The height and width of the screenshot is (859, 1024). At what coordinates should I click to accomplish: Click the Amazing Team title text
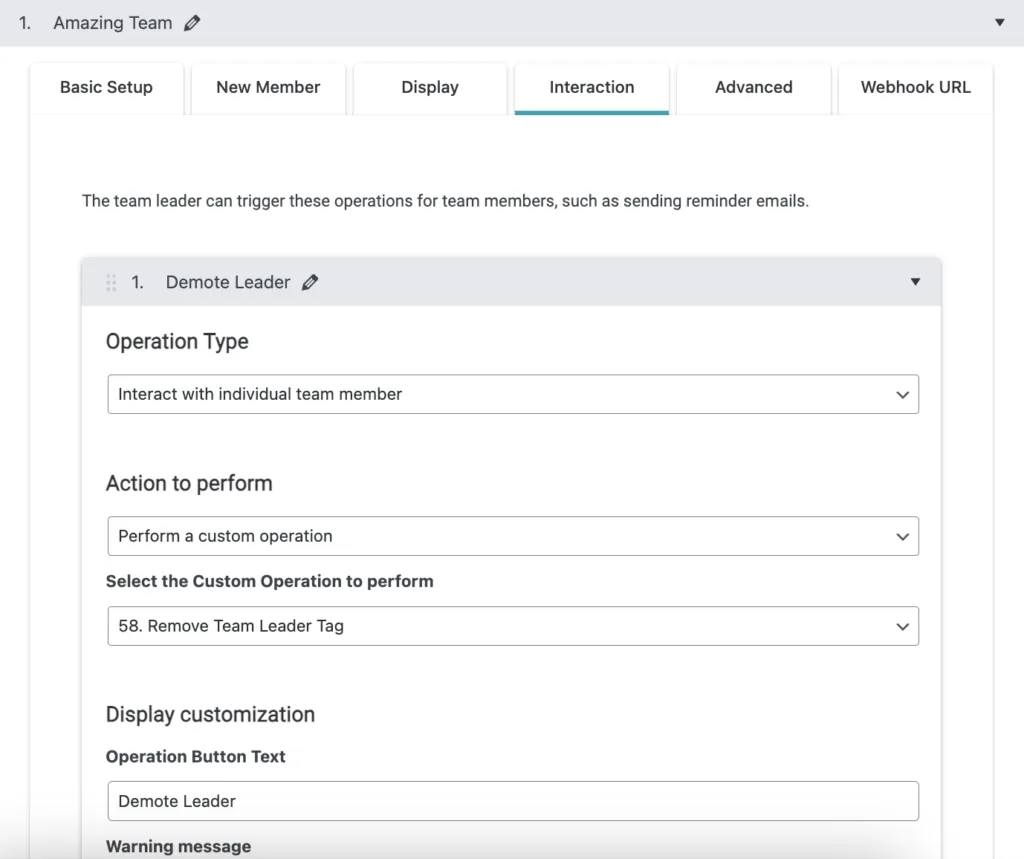[112, 23]
